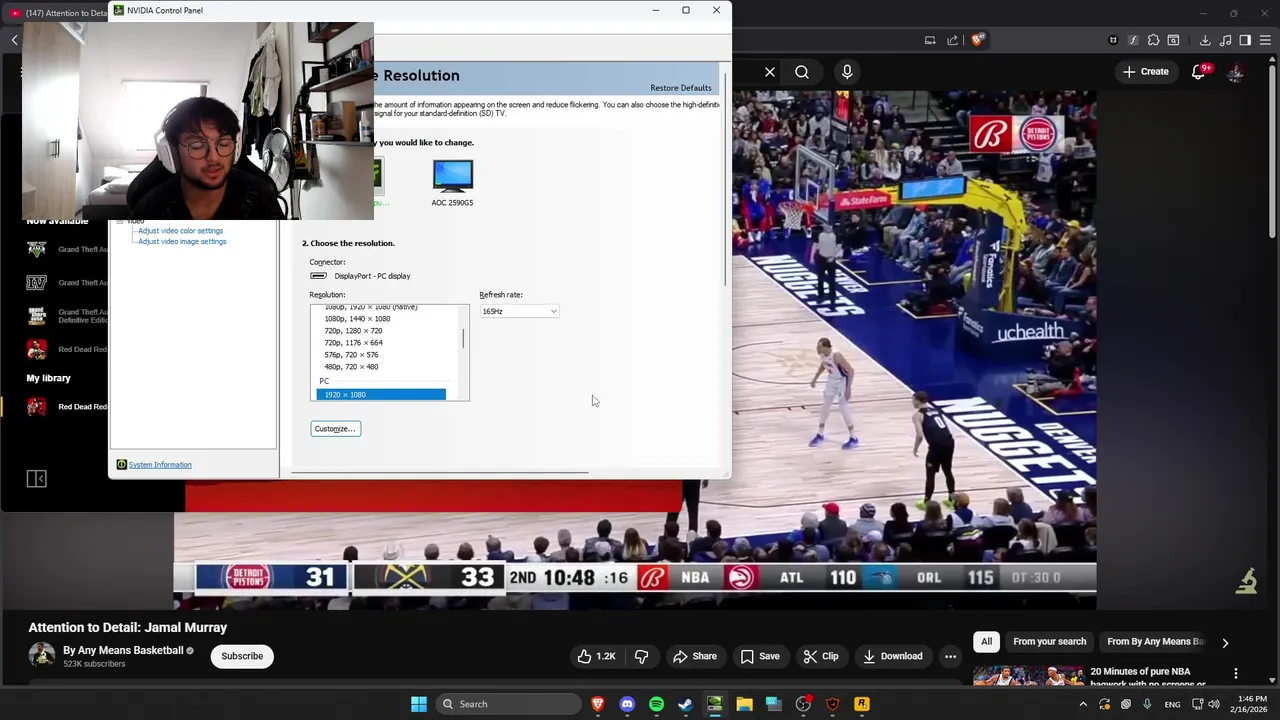Viewport: 1280px width, 720px height.
Task: Open YouTube notifications bell
Action: point(1198,72)
